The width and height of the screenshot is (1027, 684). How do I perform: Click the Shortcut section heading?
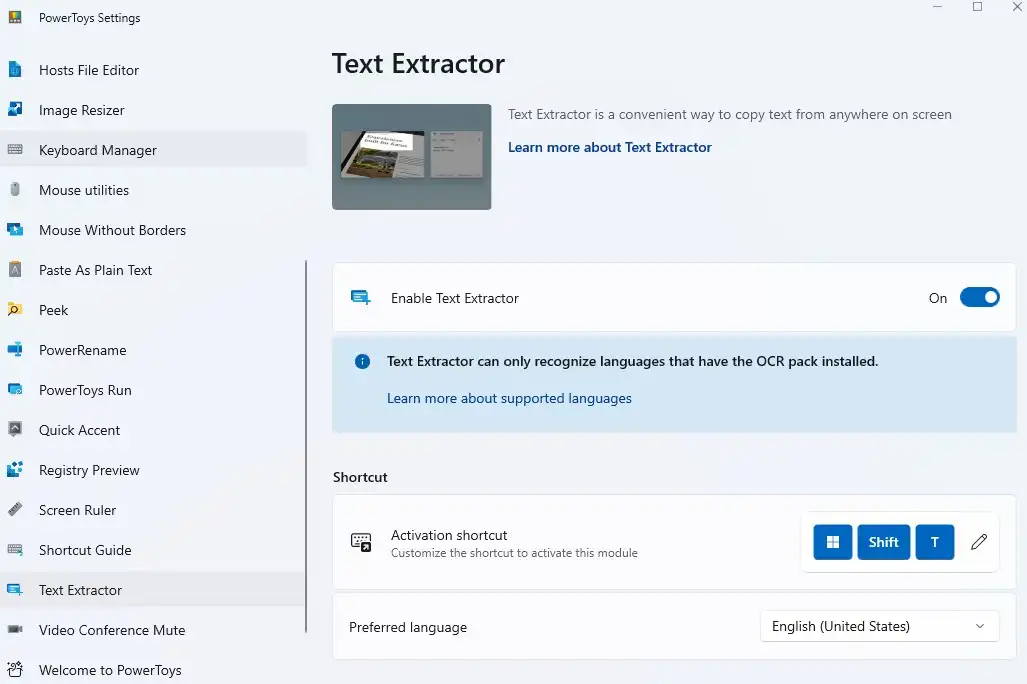tap(360, 477)
